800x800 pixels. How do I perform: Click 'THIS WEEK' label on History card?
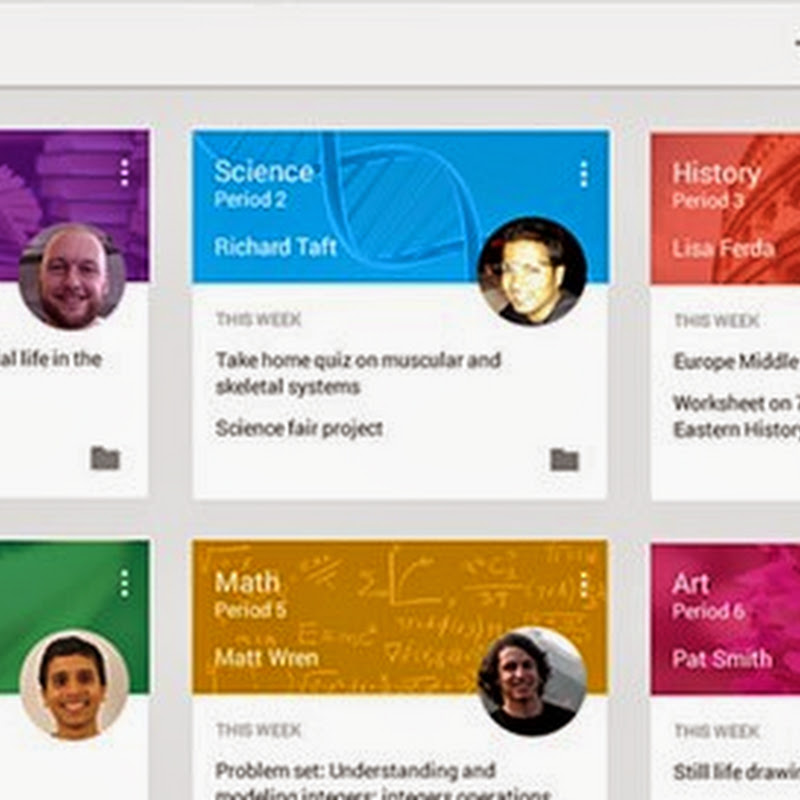point(717,321)
